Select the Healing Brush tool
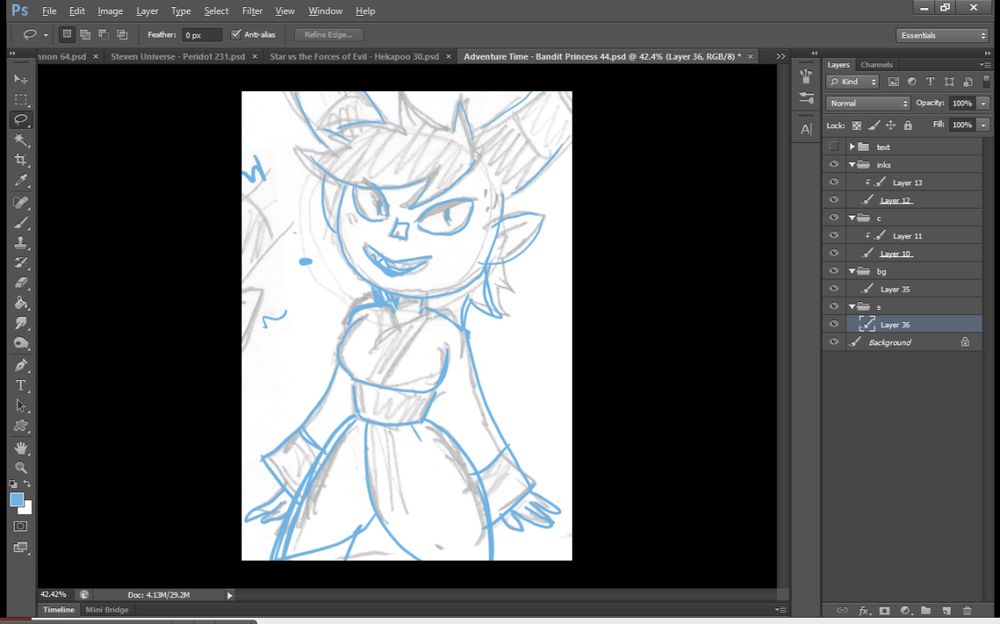Screen dimensions: 1000x624 click(20, 202)
